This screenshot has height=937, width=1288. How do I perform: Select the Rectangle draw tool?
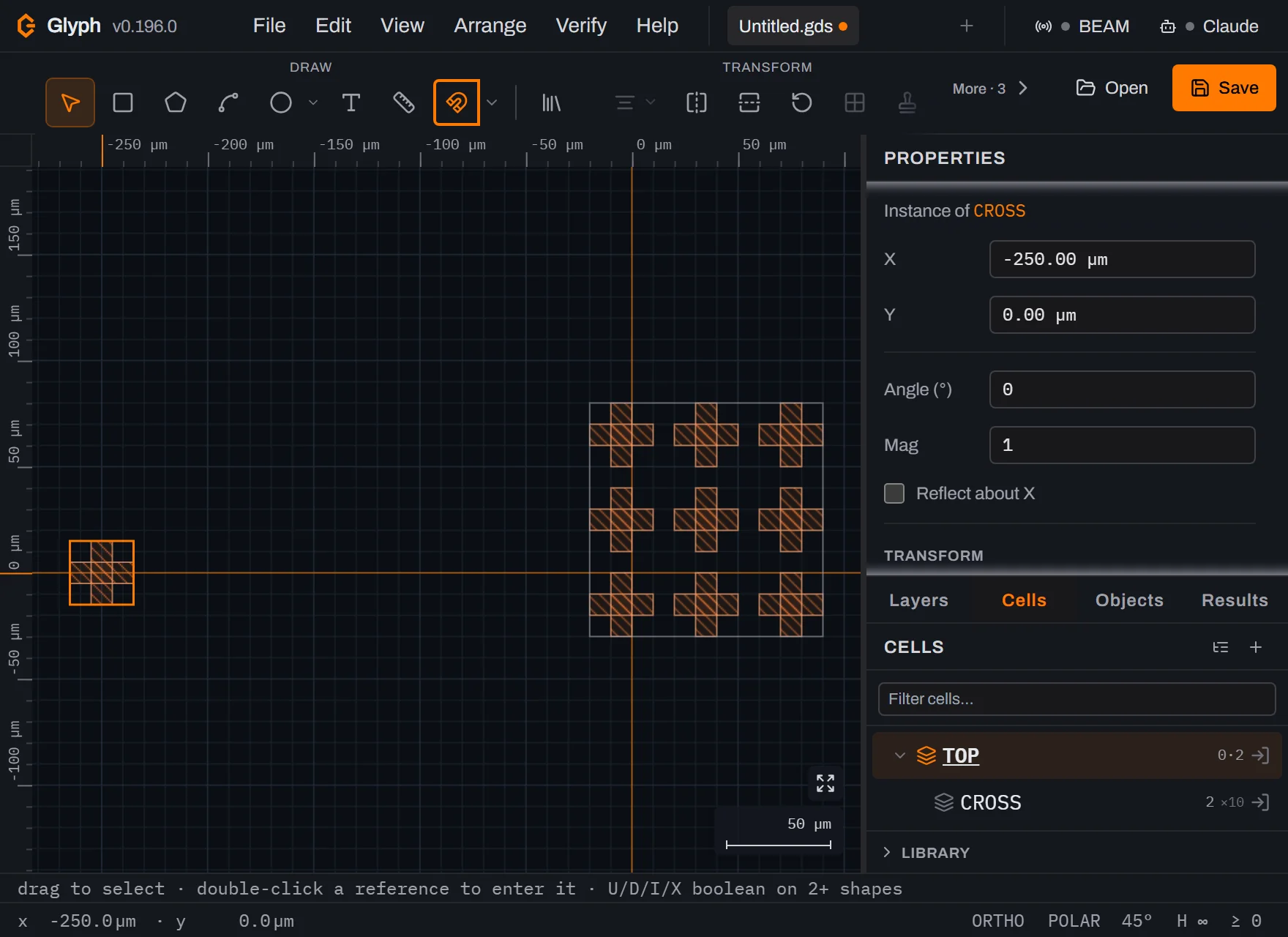[x=123, y=102]
